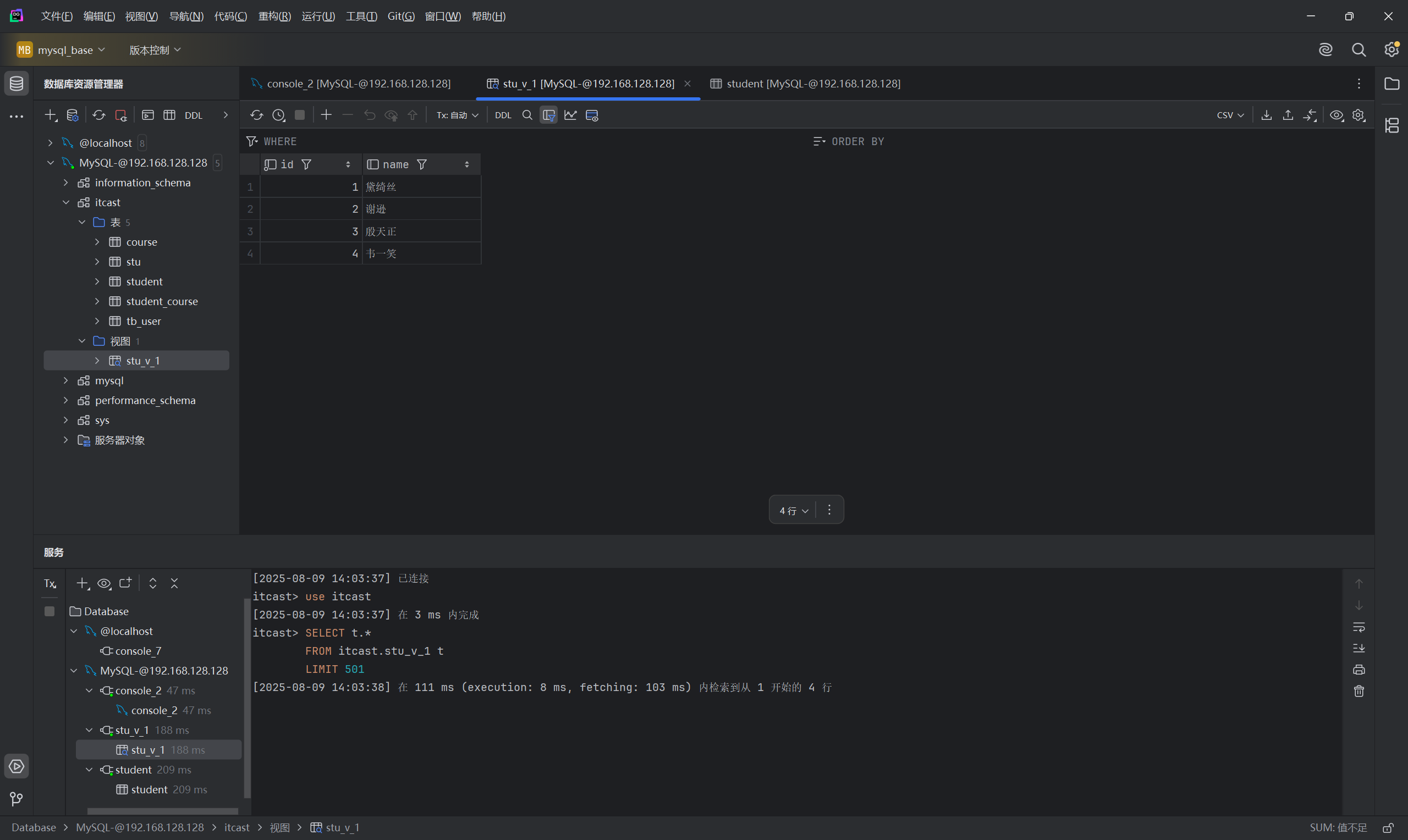Viewport: 1408px width, 840px height.
Task: Open the Git(G) menu
Action: click(x=400, y=16)
